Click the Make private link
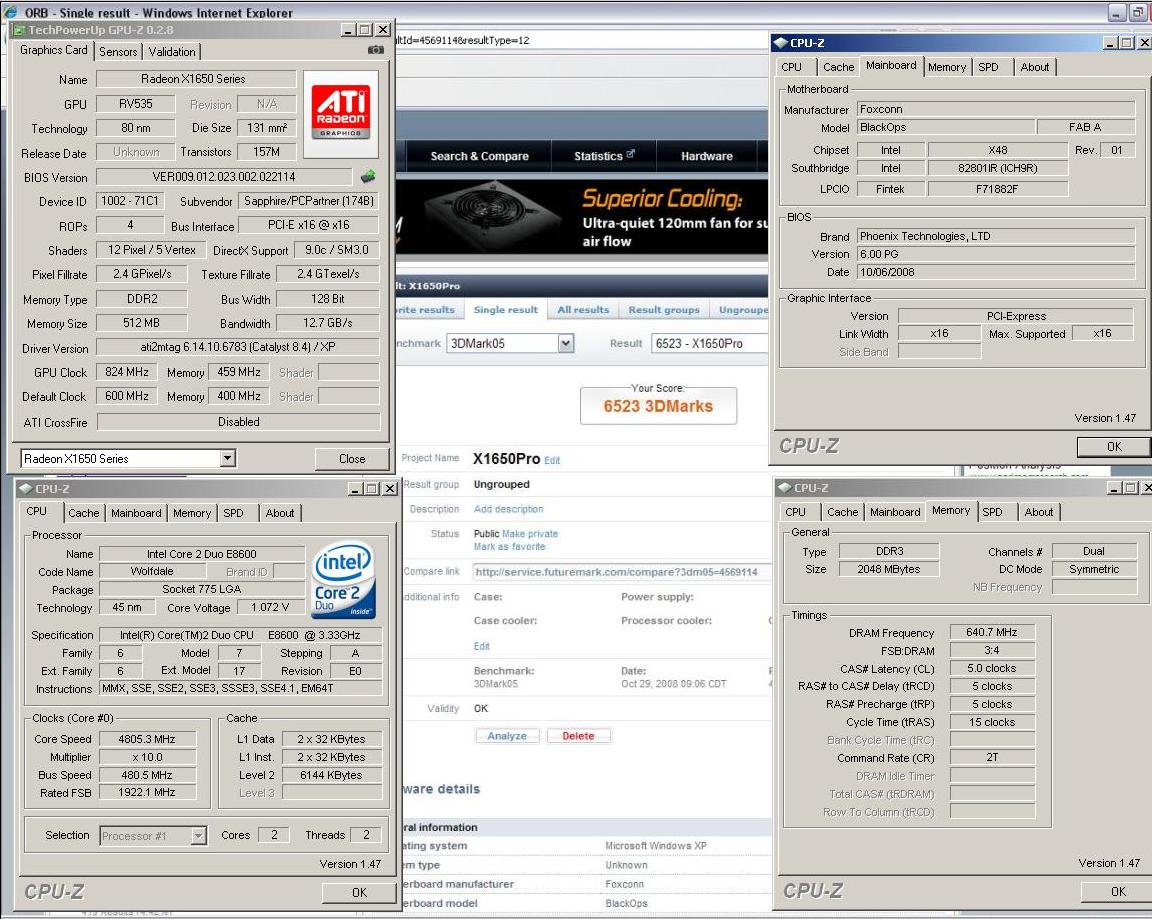 [530, 534]
